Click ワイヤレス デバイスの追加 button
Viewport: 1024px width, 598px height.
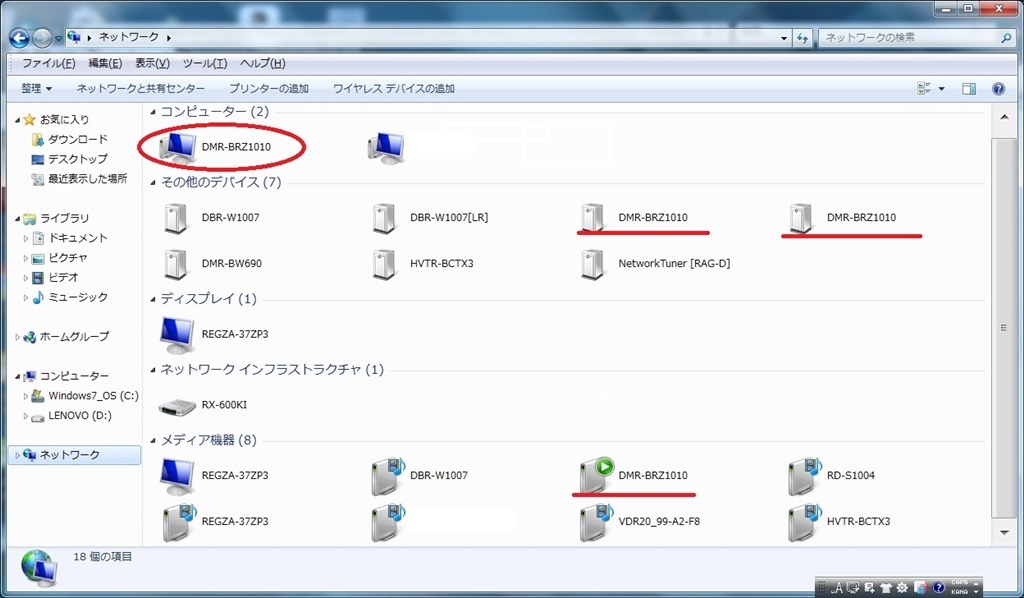pos(394,88)
